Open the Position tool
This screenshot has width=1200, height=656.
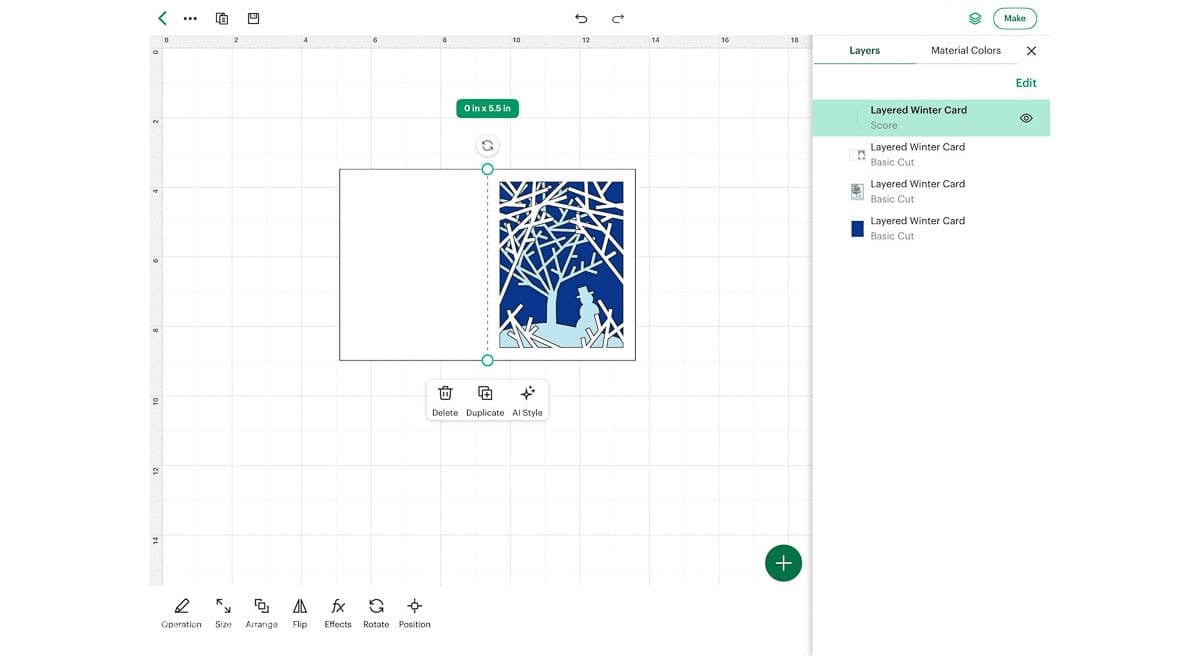point(414,613)
